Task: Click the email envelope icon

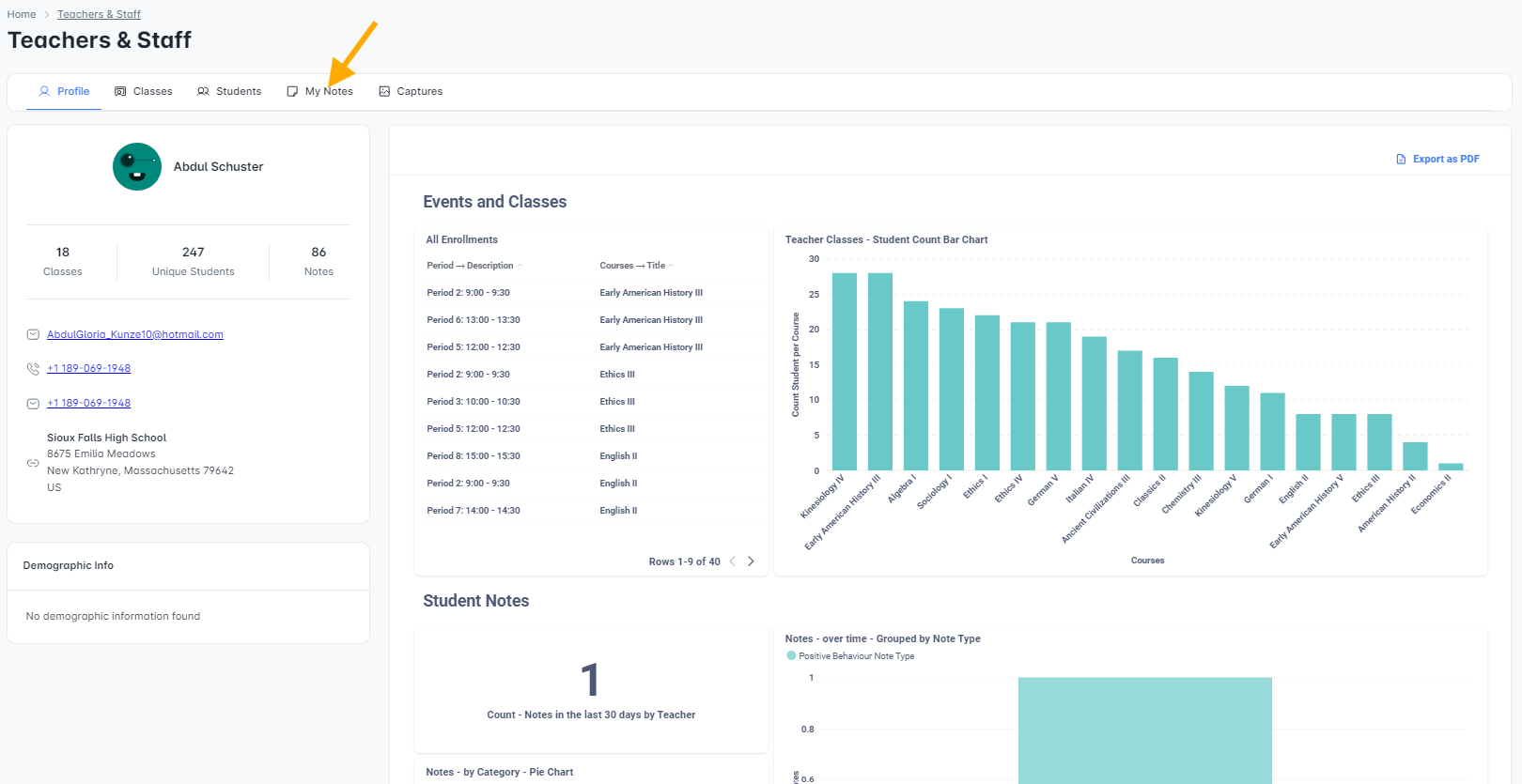Action: click(x=33, y=334)
